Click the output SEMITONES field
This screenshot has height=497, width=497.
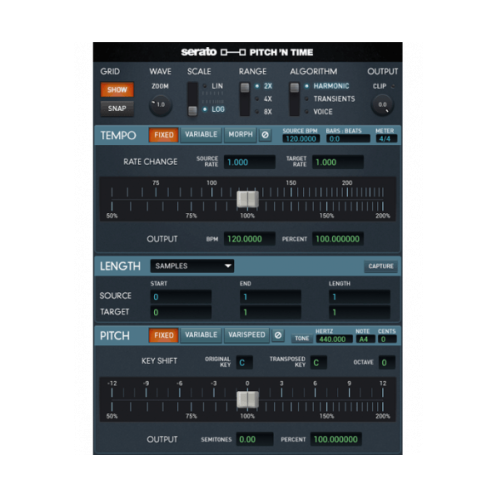255,439
